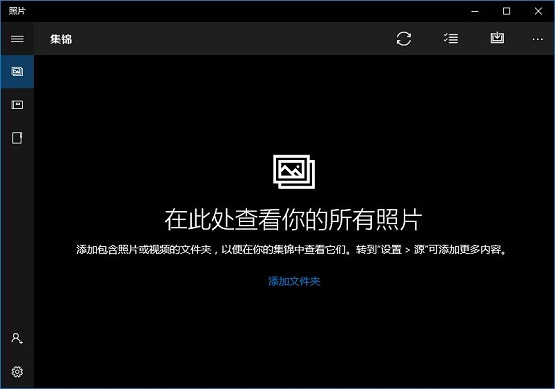This screenshot has width=555, height=389.
Task: Open the hamburger navigation menu
Action: [17, 39]
